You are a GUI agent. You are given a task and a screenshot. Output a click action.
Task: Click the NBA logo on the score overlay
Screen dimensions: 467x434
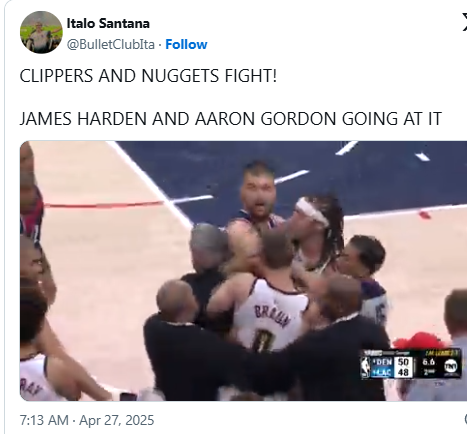(x=366, y=367)
